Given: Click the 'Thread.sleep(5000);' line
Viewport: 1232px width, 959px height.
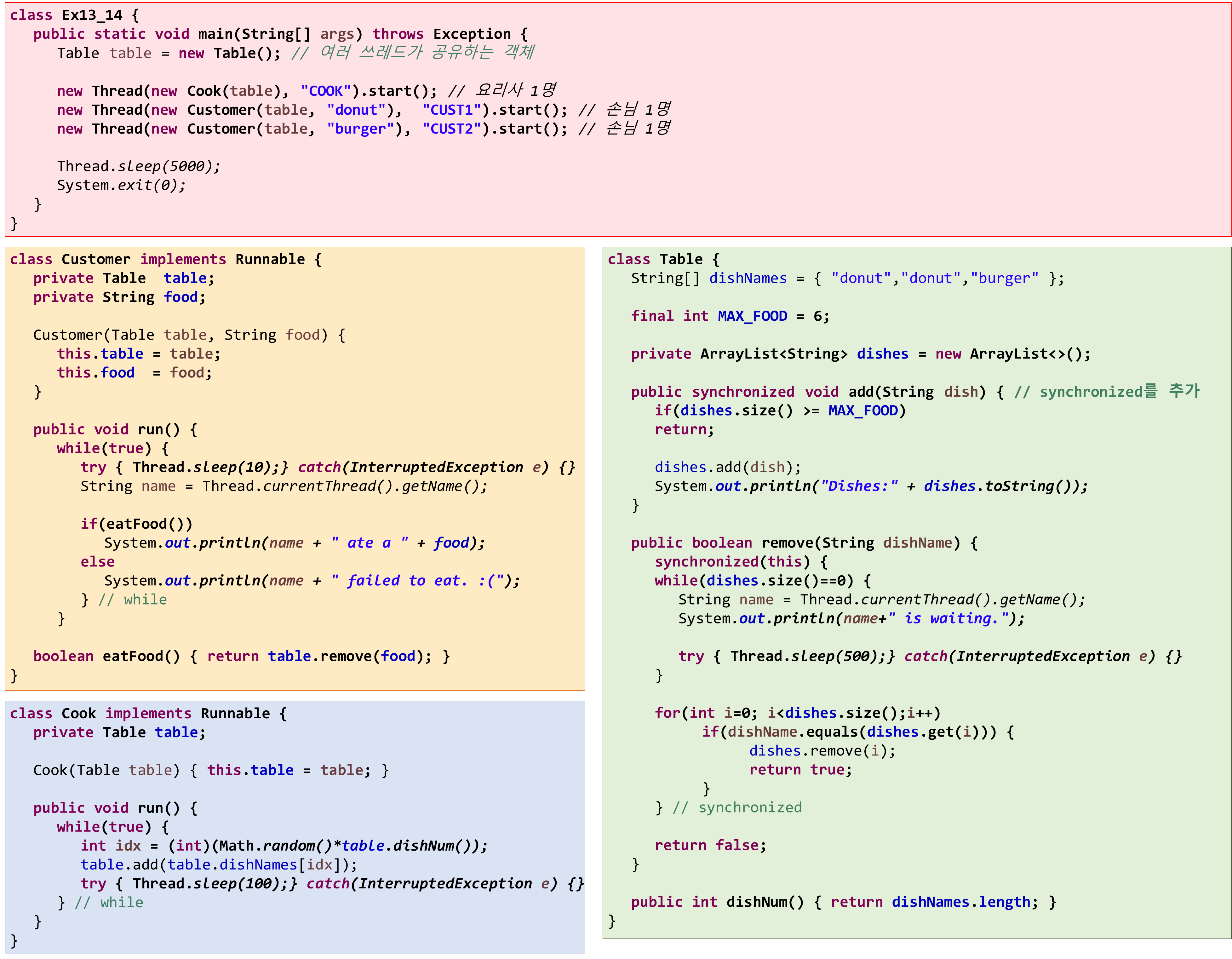Looking at the screenshot, I should (139, 166).
